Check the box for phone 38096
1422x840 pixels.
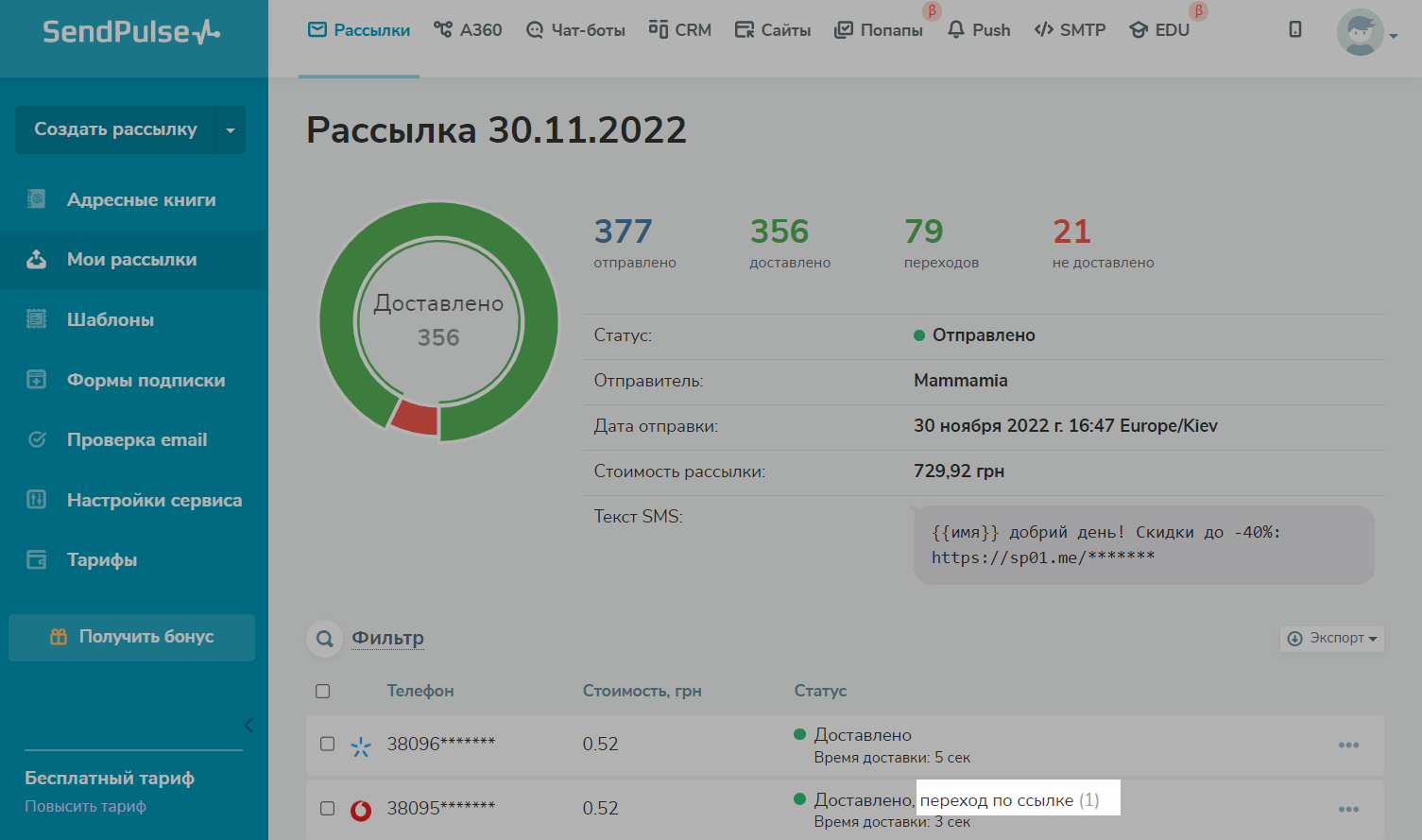[328, 745]
